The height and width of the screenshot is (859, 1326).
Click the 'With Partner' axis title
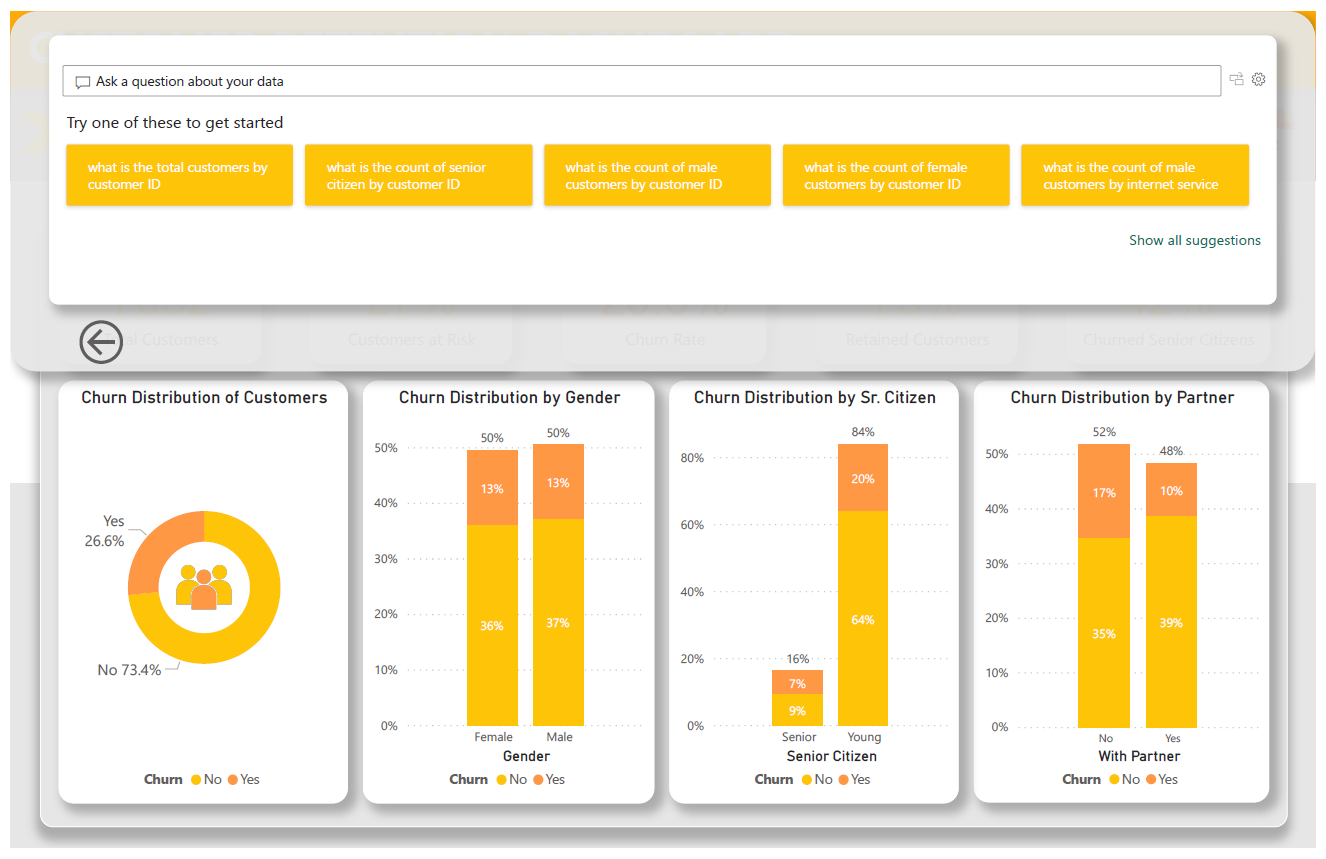(1139, 756)
